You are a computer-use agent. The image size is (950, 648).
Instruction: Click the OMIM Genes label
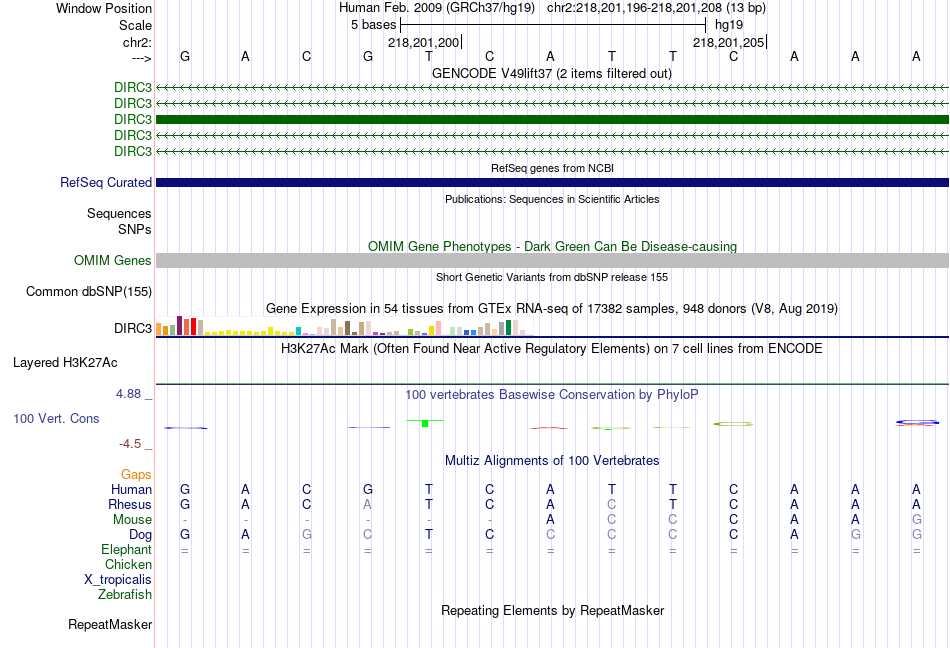pyautogui.click(x=113, y=260)
